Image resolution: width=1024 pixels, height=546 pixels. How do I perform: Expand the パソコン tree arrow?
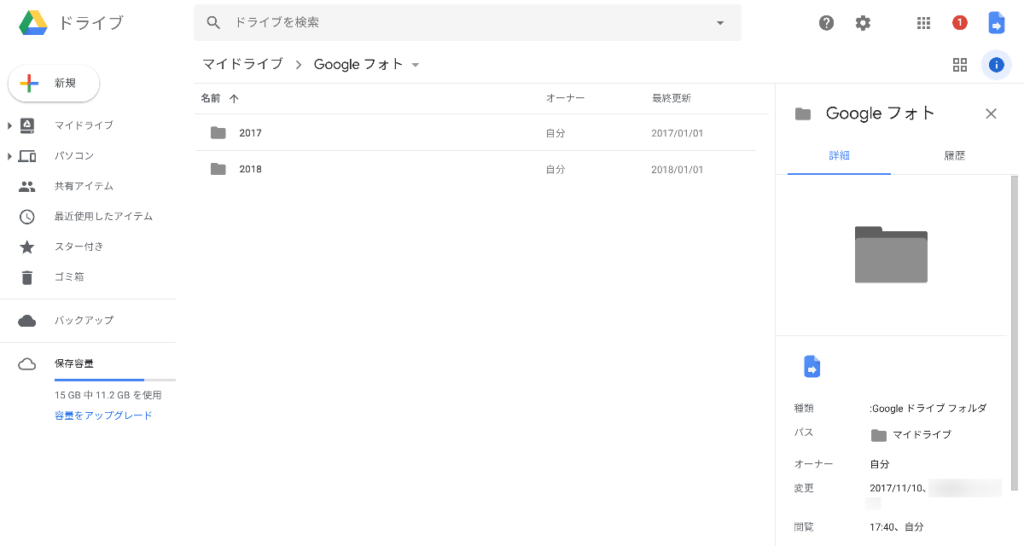tap(9, 156)
